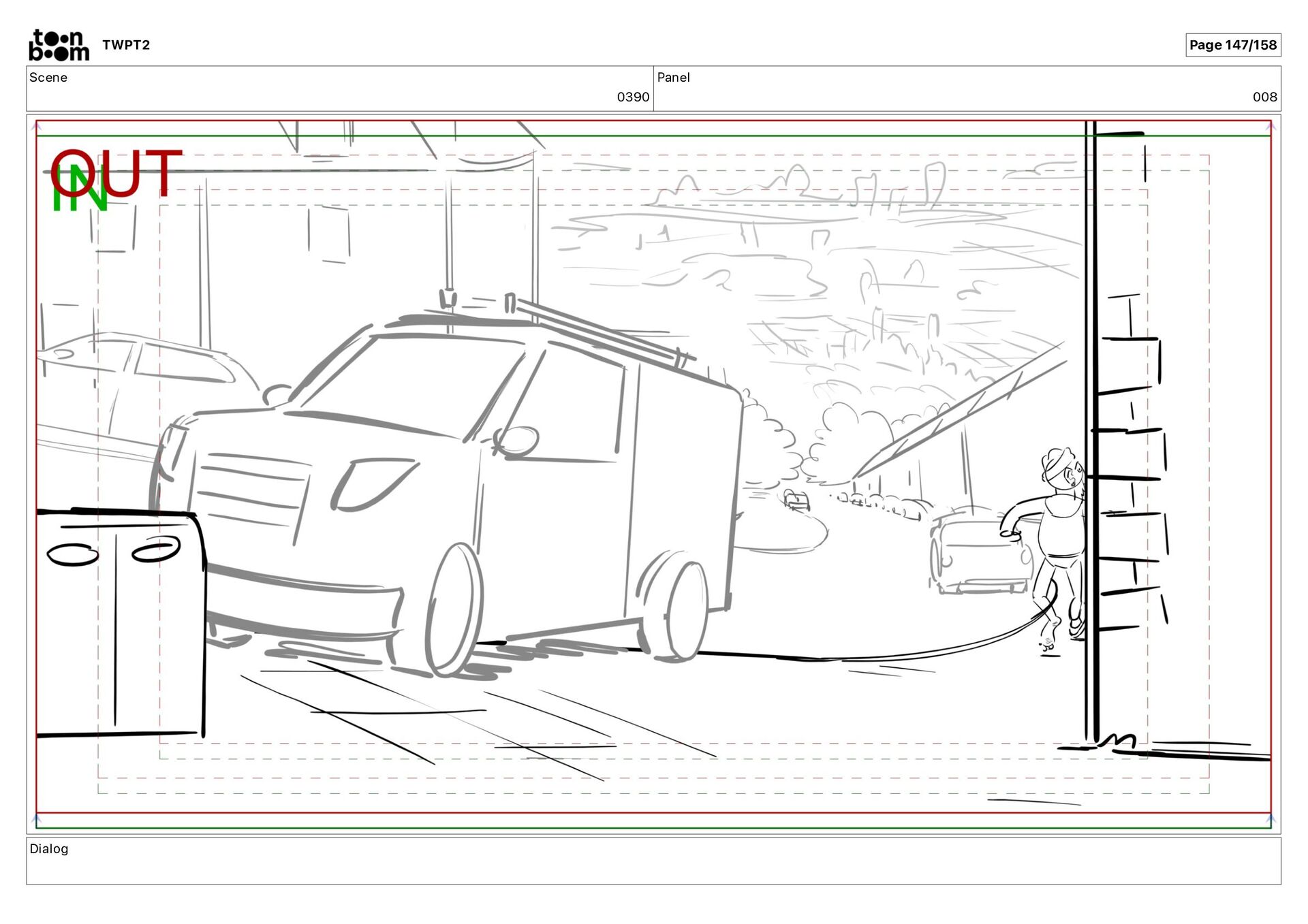
Task: Click the van's front wheel
Action: point(454,609)
